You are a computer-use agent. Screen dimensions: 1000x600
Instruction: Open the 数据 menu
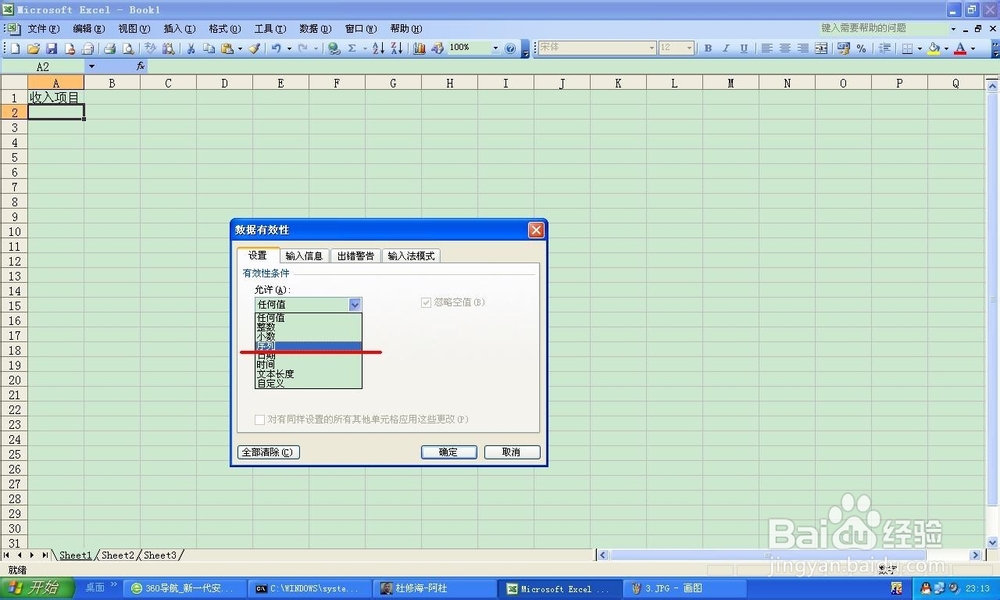click(x=315, y=29)
